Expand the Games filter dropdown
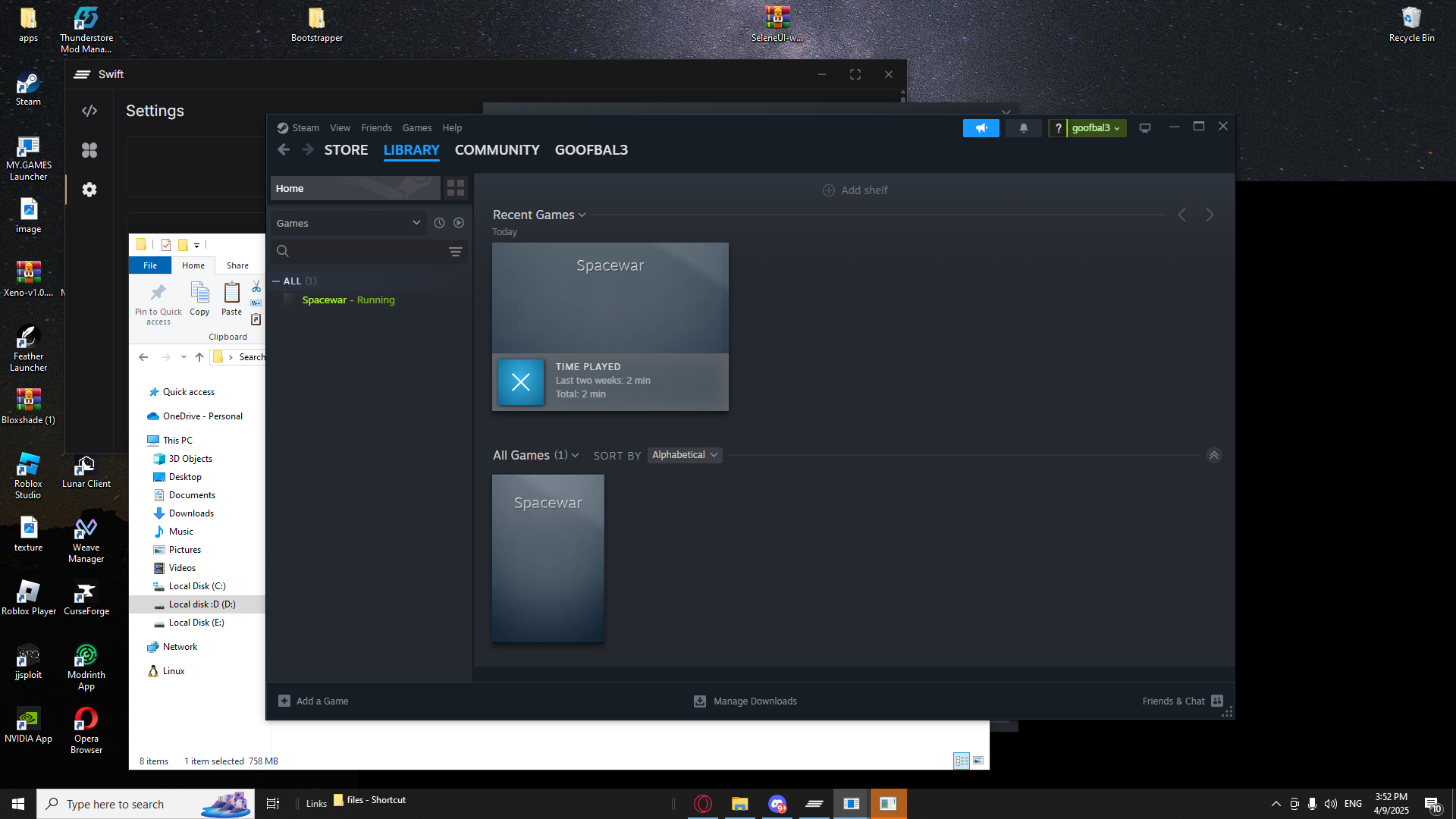This screenshot has width=1456, height=819. click(x=348, y=223)
